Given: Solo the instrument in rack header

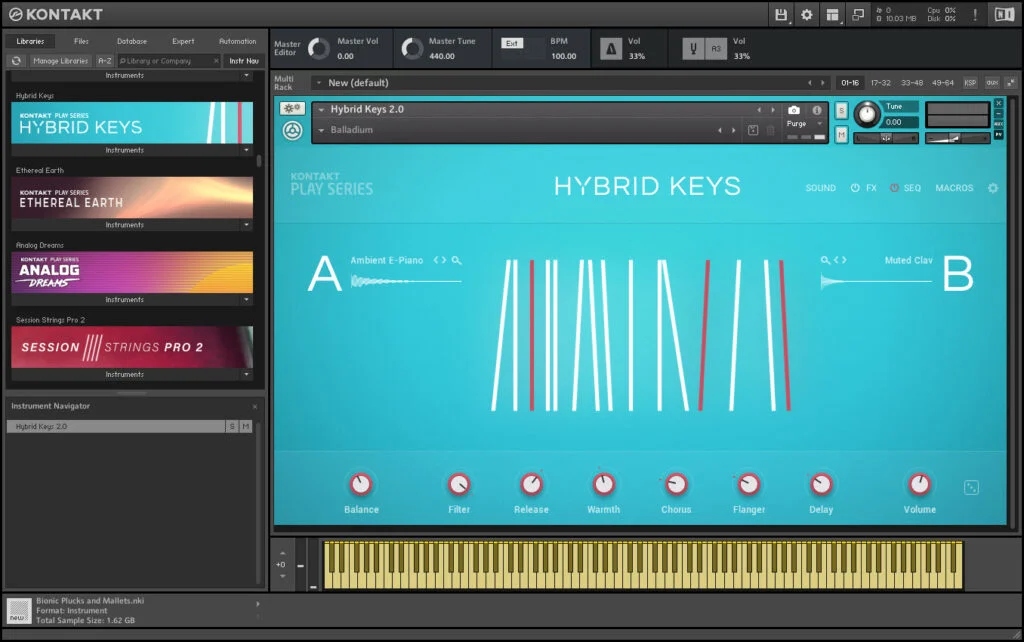Looking at the screenshot, I should 841,110.
